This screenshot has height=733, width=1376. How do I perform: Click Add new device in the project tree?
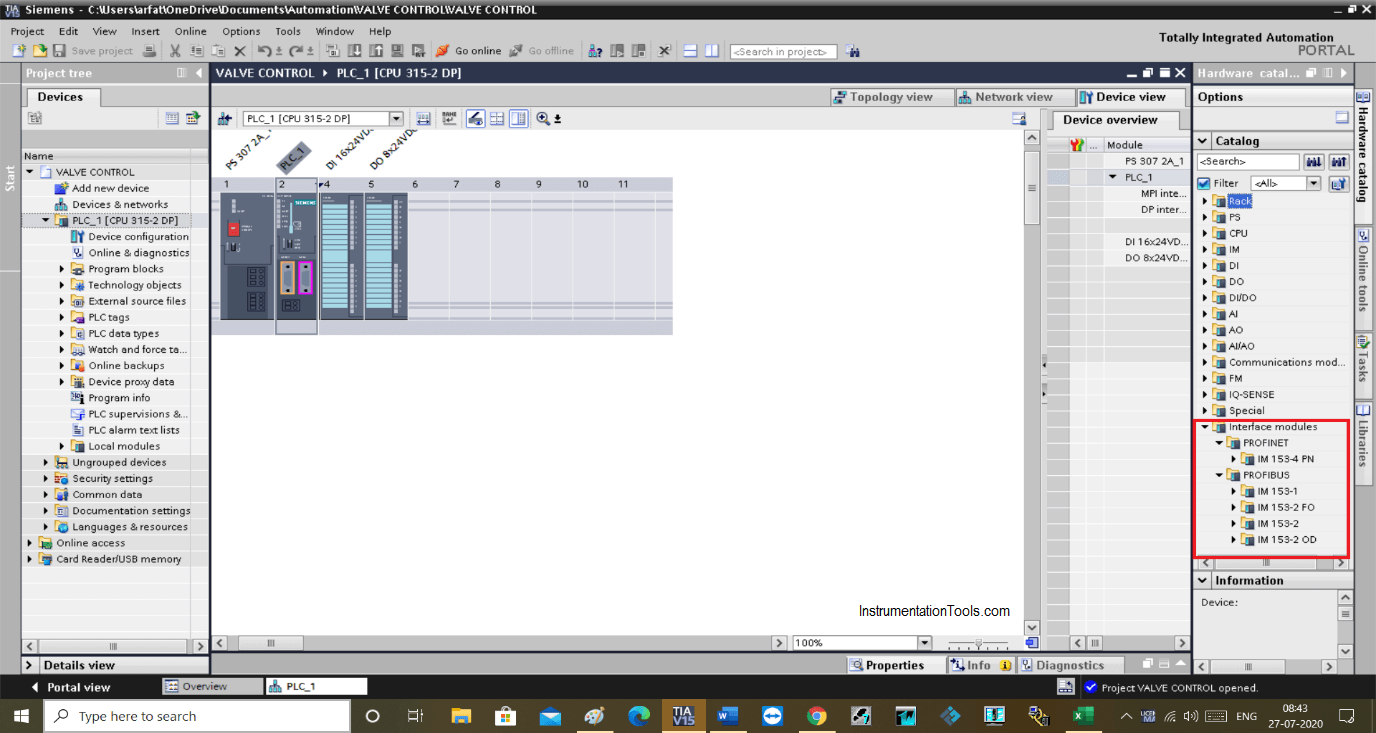(110, 188)
